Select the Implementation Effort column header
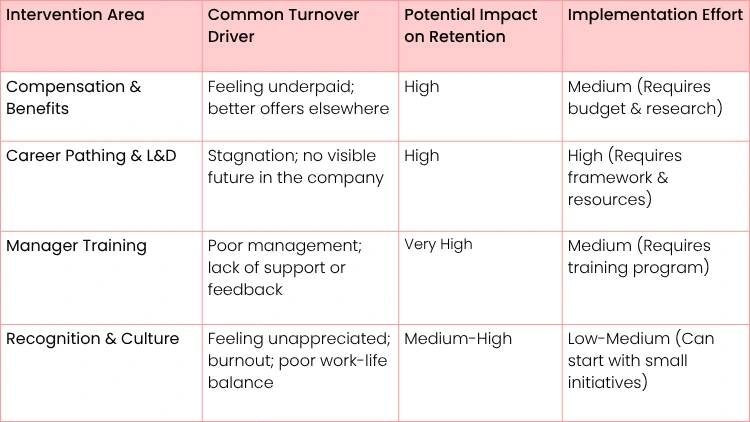The width and height of the screenshot is (750, 422). 655,15
